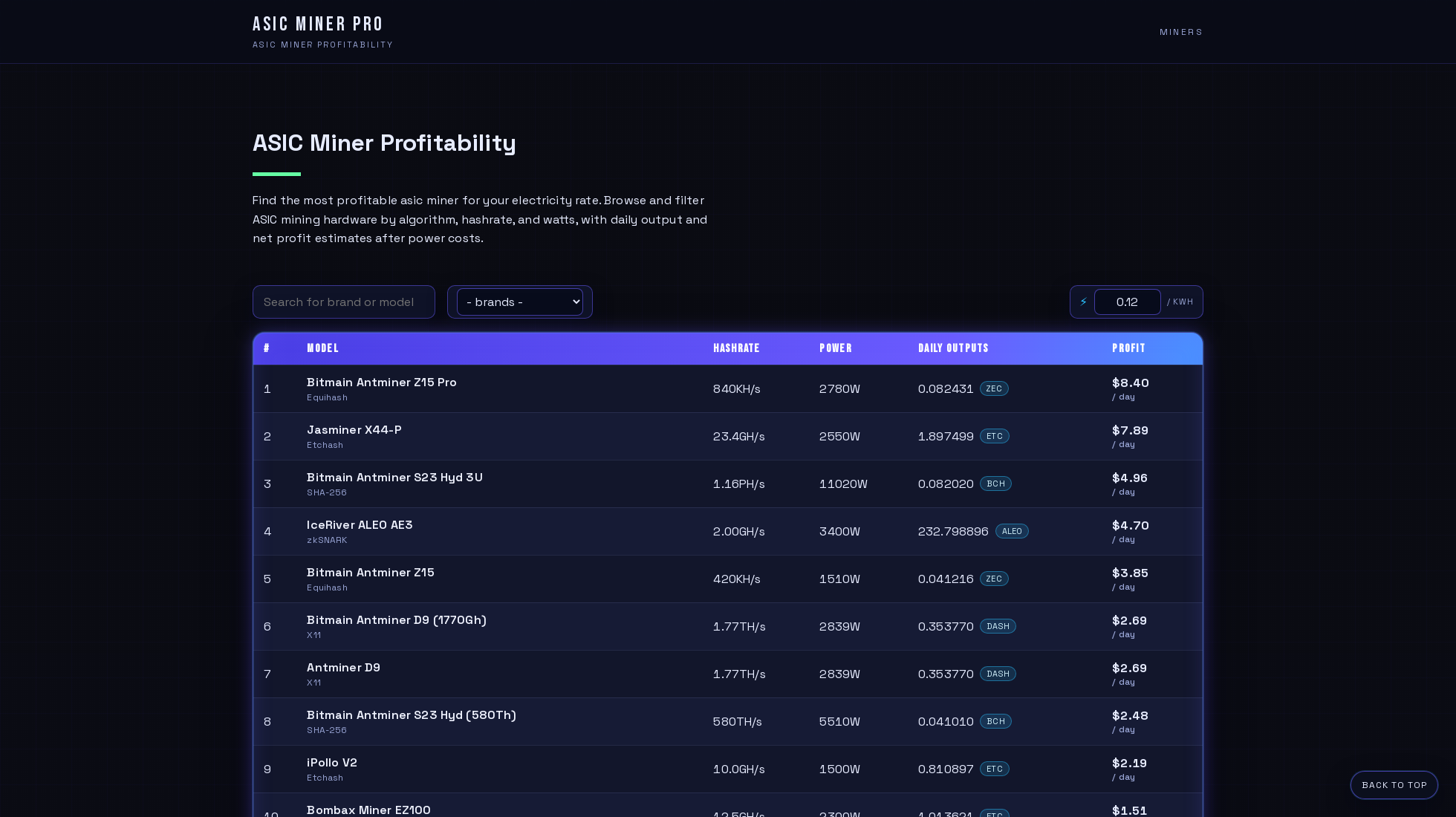Click the ZEC badge on Z15 Pro row

coord(994,388)
